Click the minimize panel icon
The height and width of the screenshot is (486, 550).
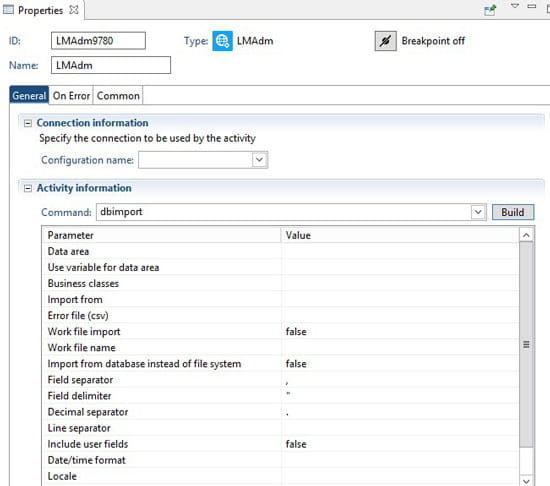pyautogui.click(x=532, y=6)
